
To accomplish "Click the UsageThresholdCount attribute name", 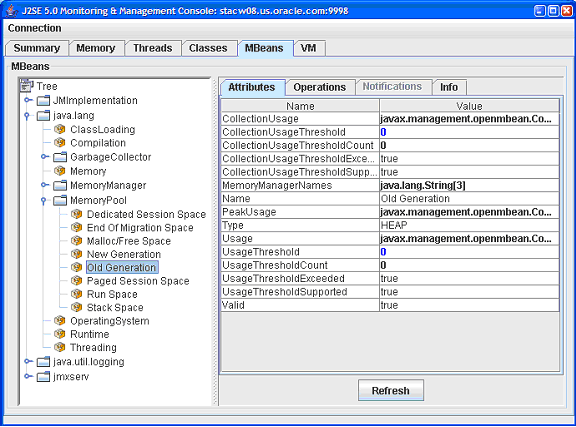I will (300, 265).
